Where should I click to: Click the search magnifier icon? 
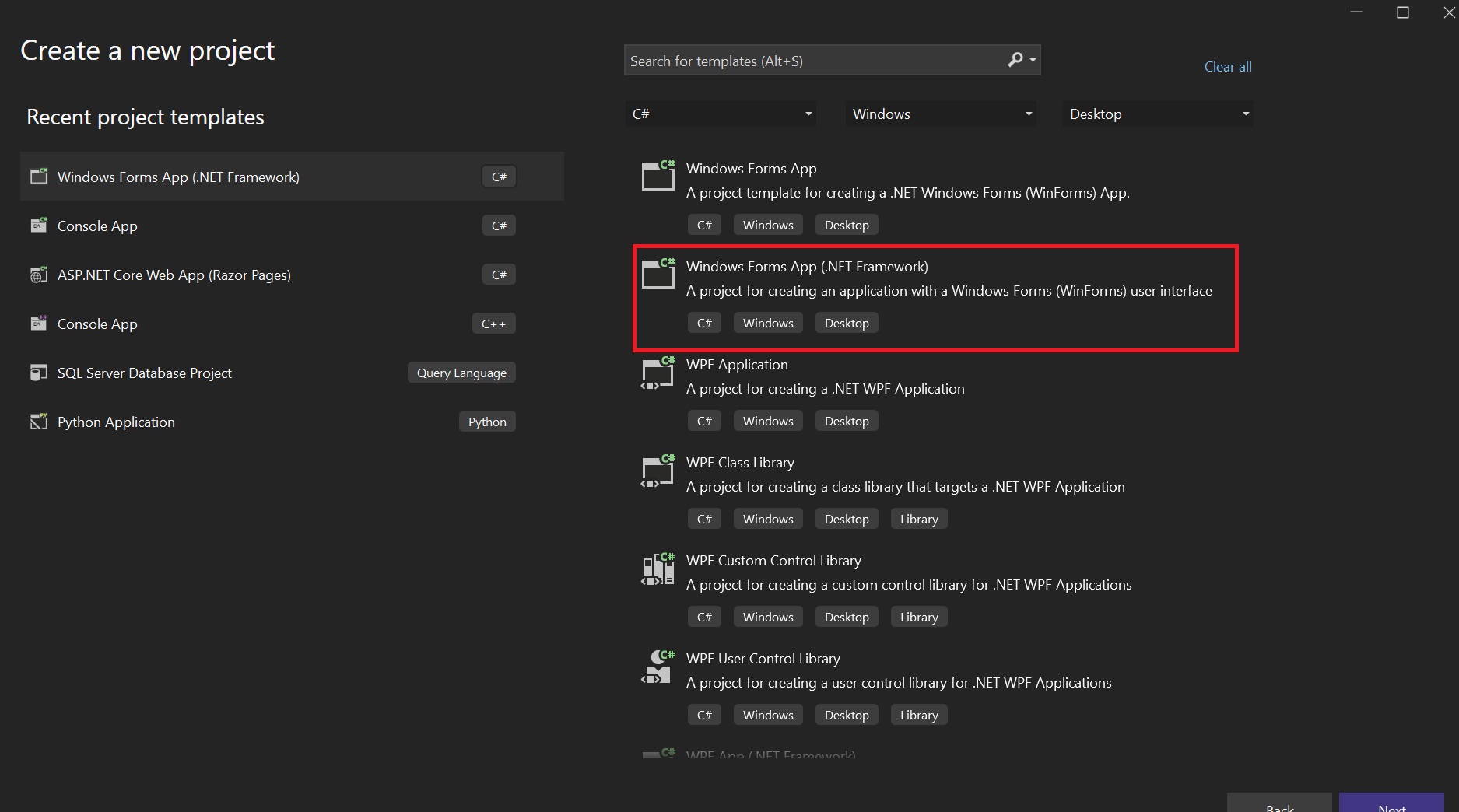tap(1015, 60)
